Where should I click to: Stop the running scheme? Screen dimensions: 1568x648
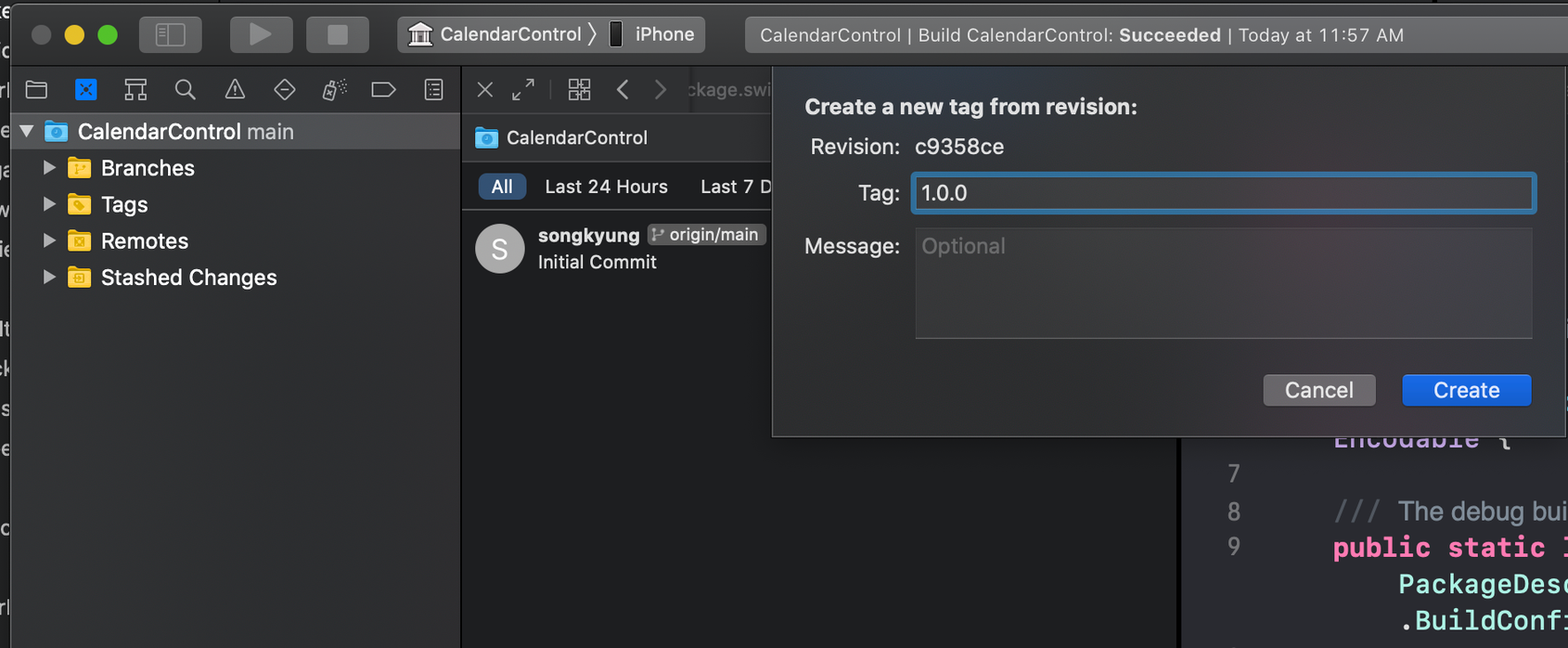coord(338,35)
